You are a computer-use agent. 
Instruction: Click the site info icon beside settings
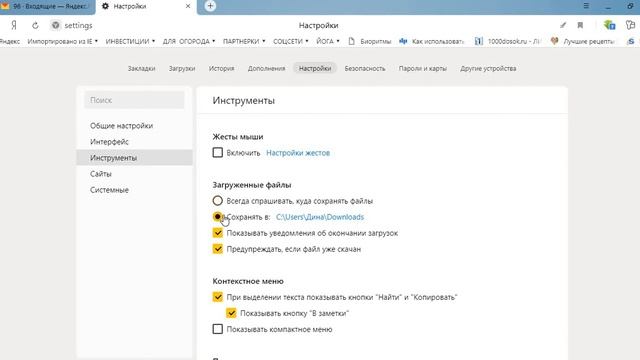click(56, 25)
